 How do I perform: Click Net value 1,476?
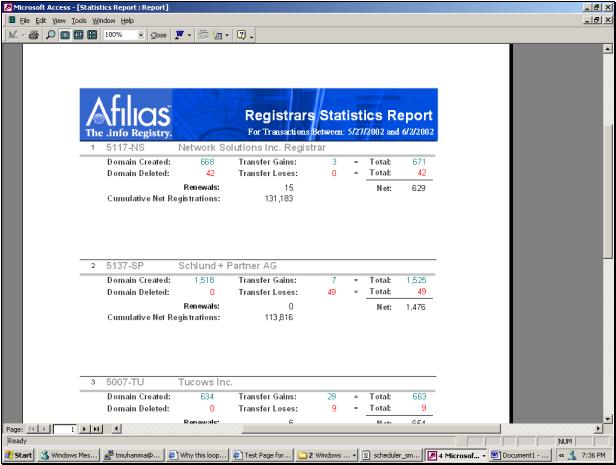(x=416, y=307)
